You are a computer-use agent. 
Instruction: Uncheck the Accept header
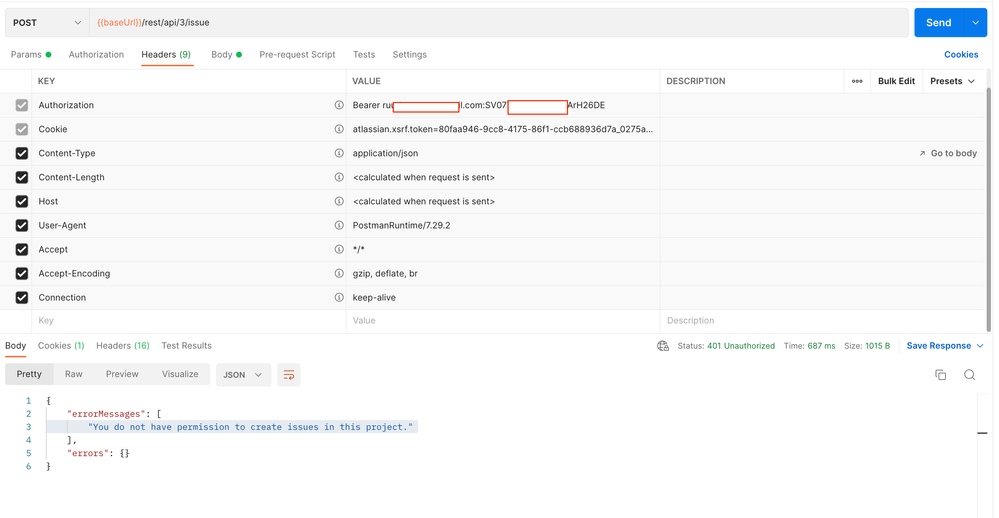point(22,250)
